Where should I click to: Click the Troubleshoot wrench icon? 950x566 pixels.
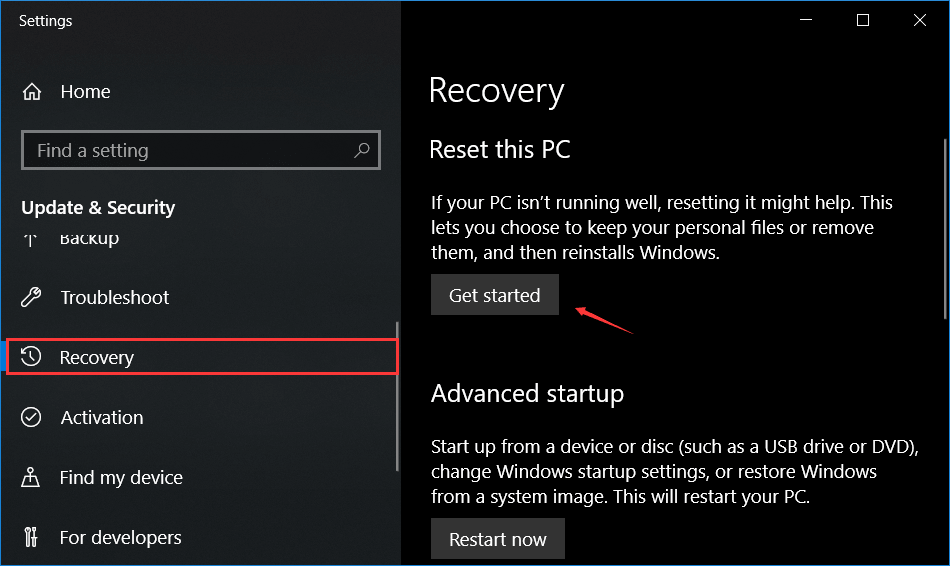coord(32,297)
